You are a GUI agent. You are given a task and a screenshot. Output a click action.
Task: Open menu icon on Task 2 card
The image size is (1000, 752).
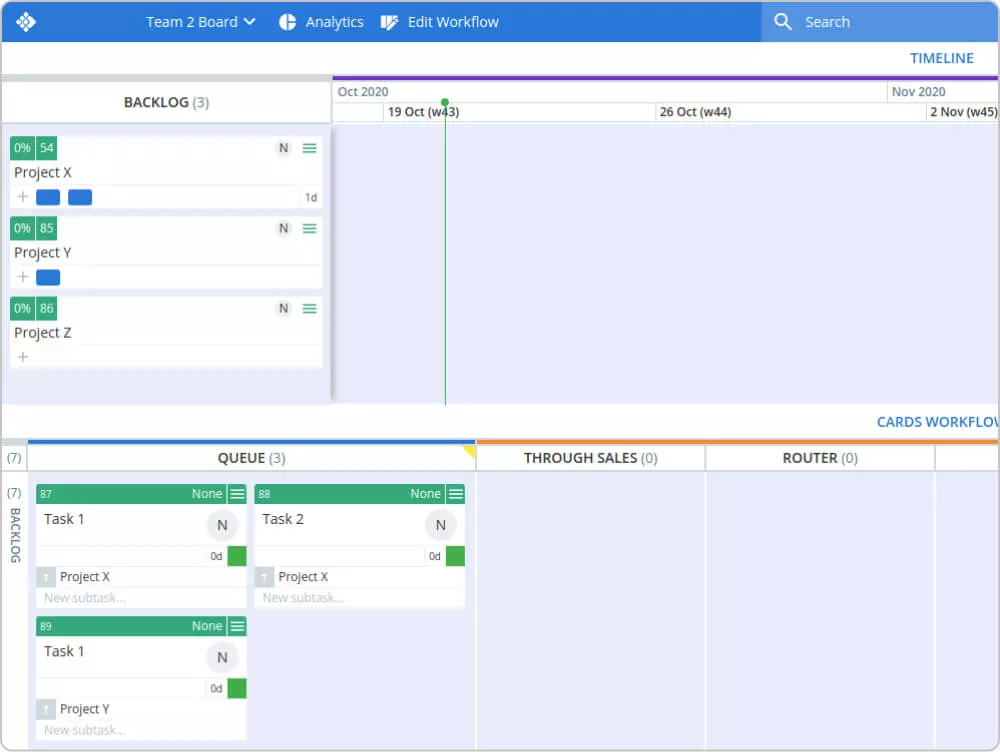click(x=456, y=494)
